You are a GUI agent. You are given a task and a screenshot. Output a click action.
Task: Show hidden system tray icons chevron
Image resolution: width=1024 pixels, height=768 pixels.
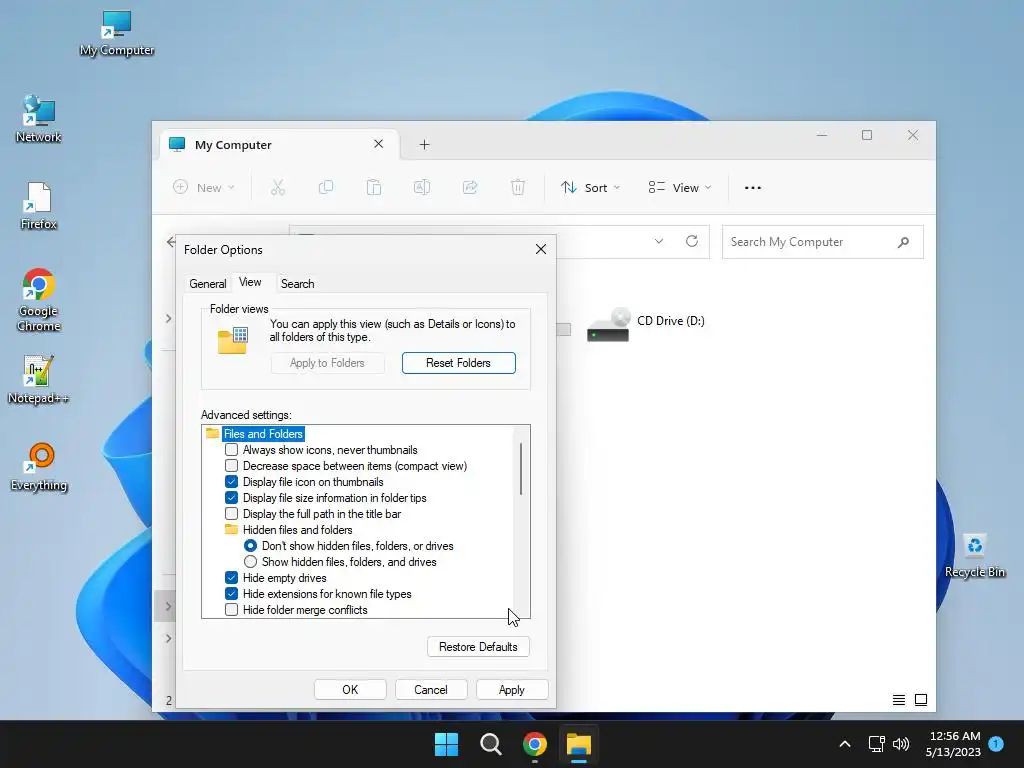tap(844, 744)
